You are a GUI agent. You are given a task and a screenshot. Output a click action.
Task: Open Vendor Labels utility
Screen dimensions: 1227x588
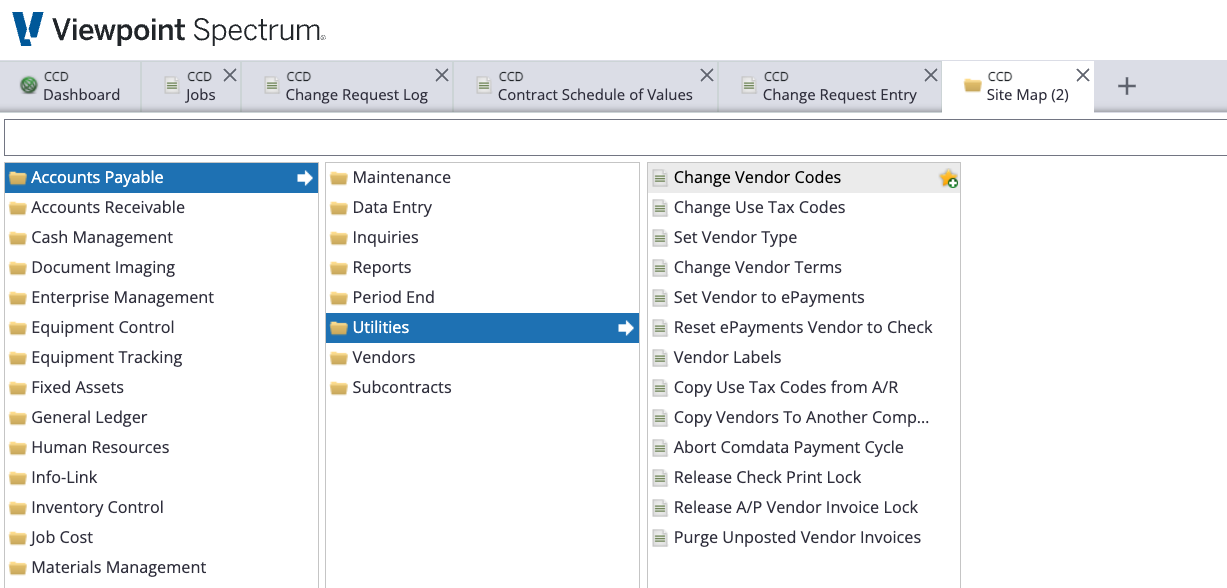click(804, 358)
